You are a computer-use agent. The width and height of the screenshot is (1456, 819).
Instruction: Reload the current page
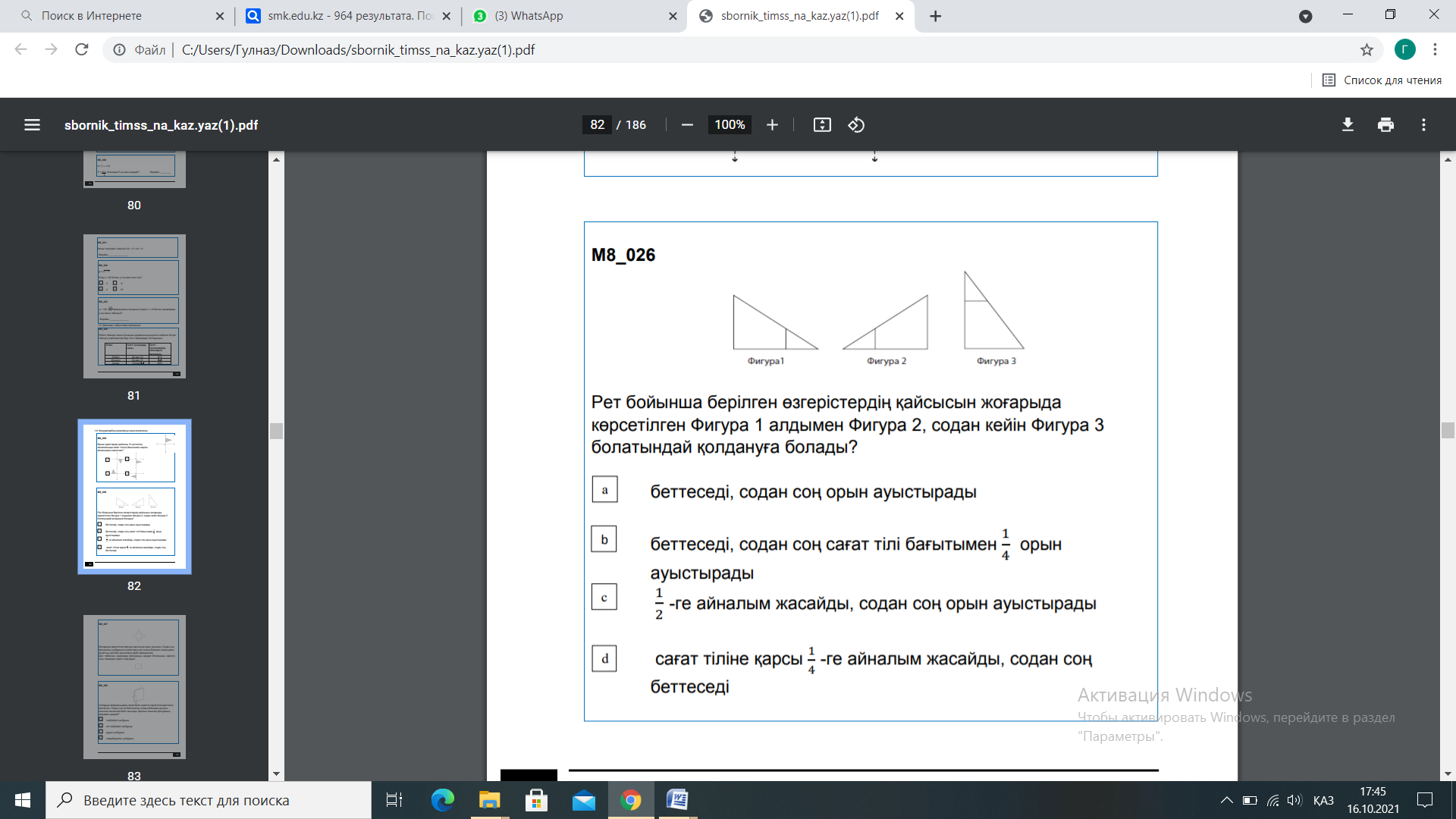(82, 50)
